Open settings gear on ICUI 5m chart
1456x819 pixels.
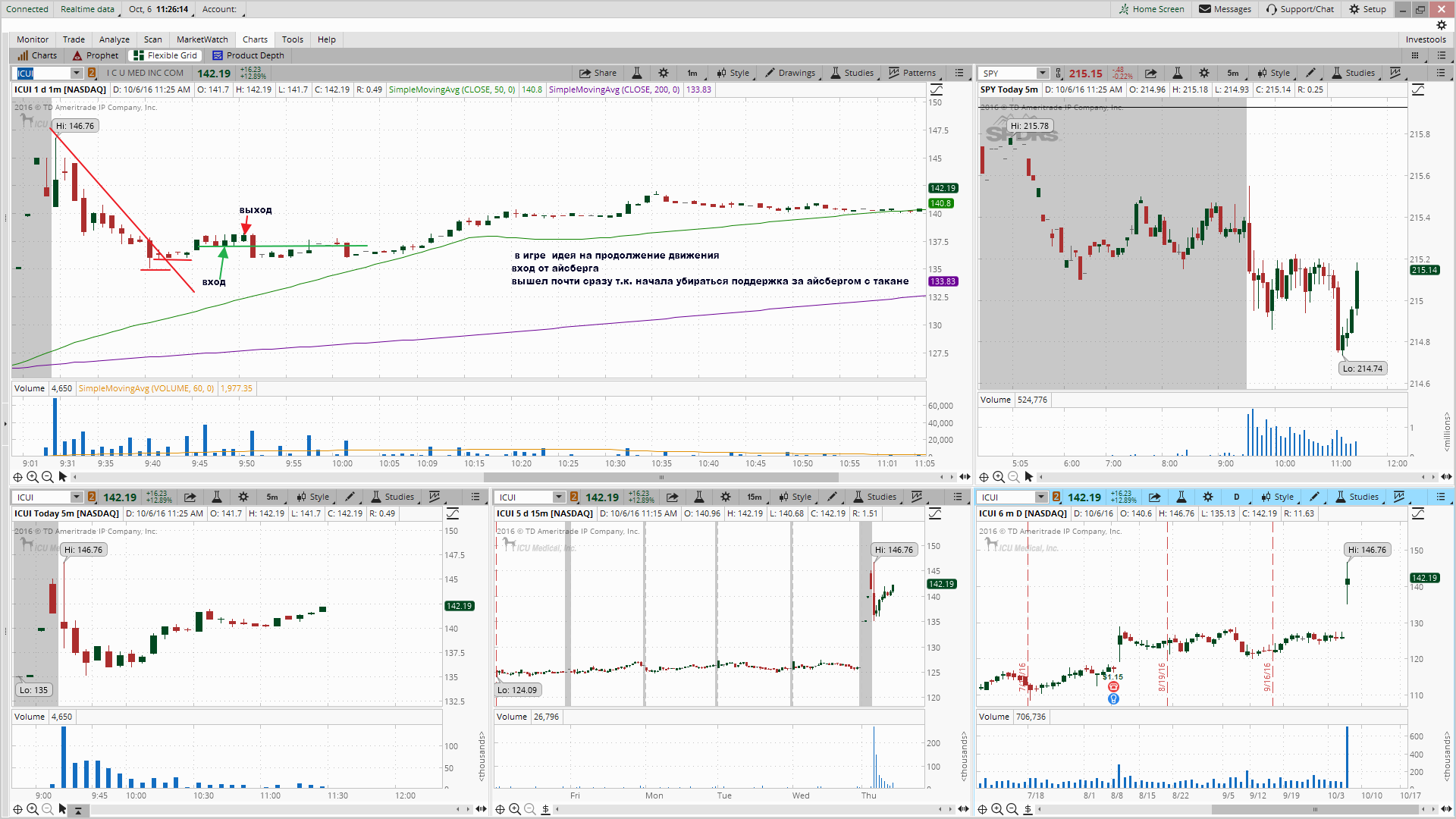coord(243,497)
